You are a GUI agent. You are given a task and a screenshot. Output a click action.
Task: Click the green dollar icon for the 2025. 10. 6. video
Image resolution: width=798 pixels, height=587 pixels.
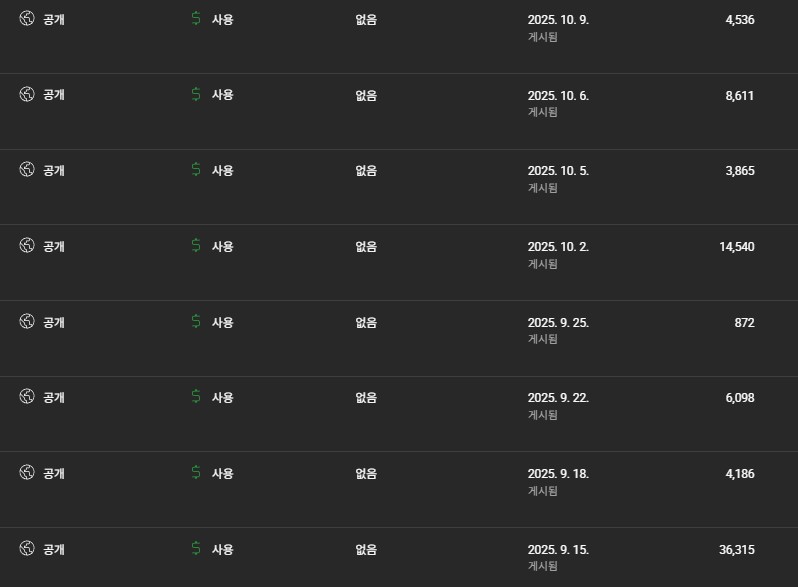195,95
